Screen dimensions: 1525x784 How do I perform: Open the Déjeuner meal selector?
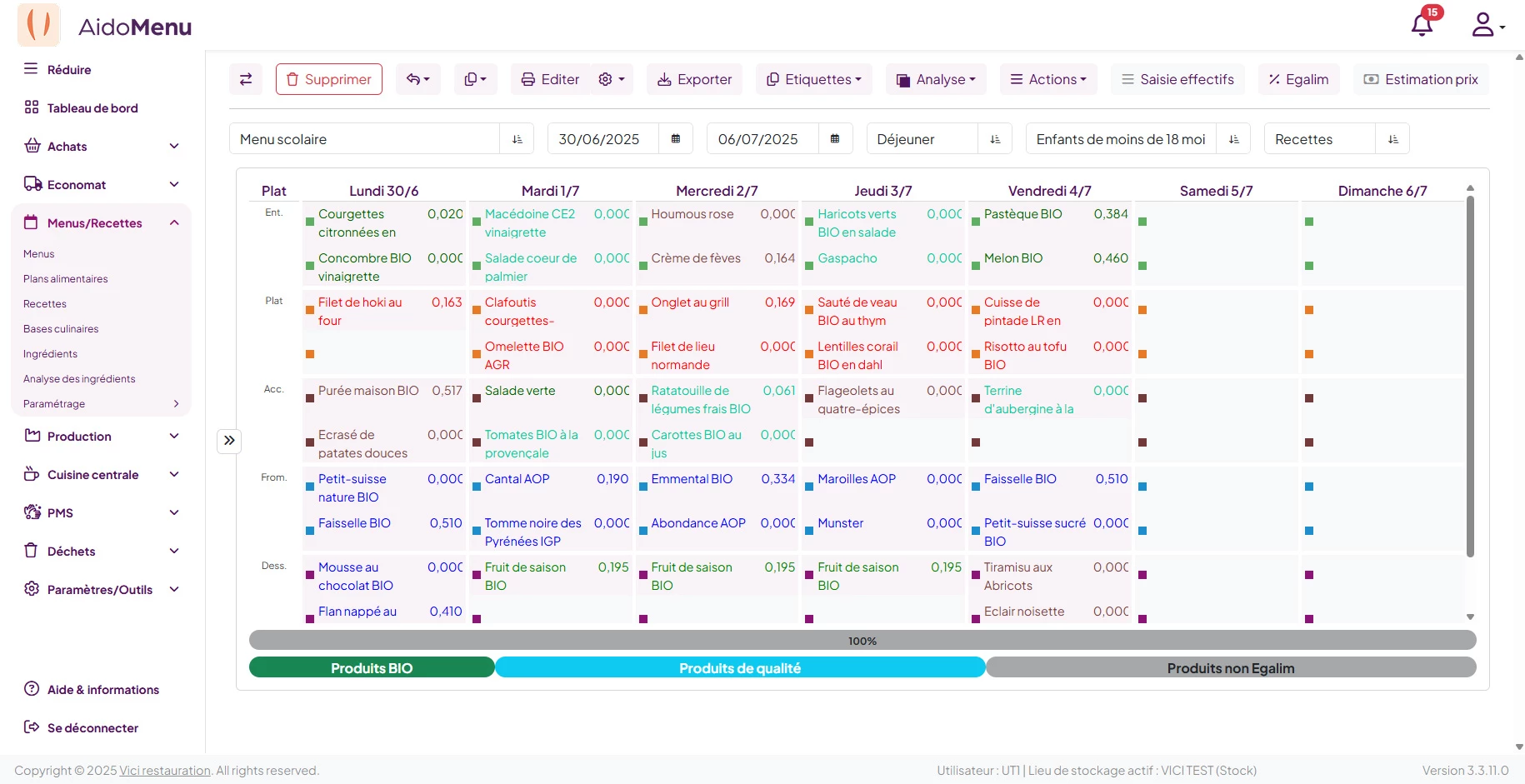pyautogui.click(x=938, y=139)
